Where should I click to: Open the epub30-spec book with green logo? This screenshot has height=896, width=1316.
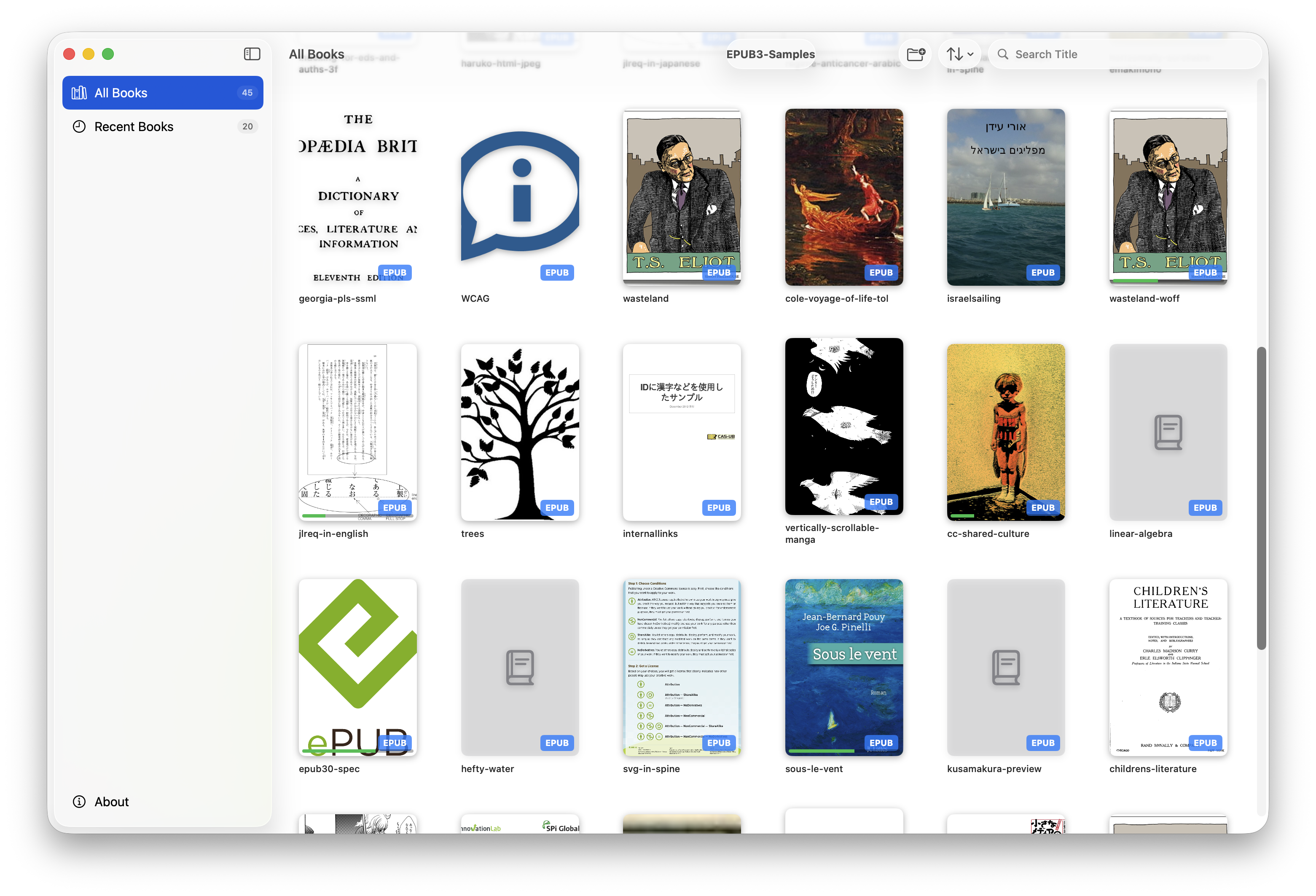[357, 667]
